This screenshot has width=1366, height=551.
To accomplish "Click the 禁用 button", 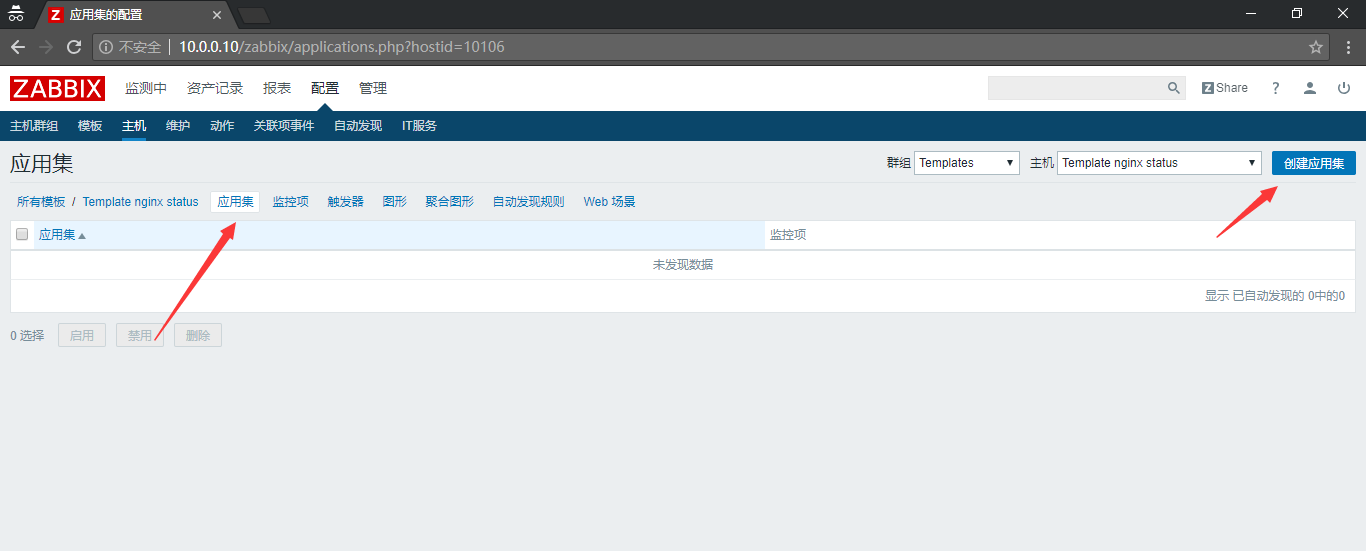I will [x=140, y=336].
